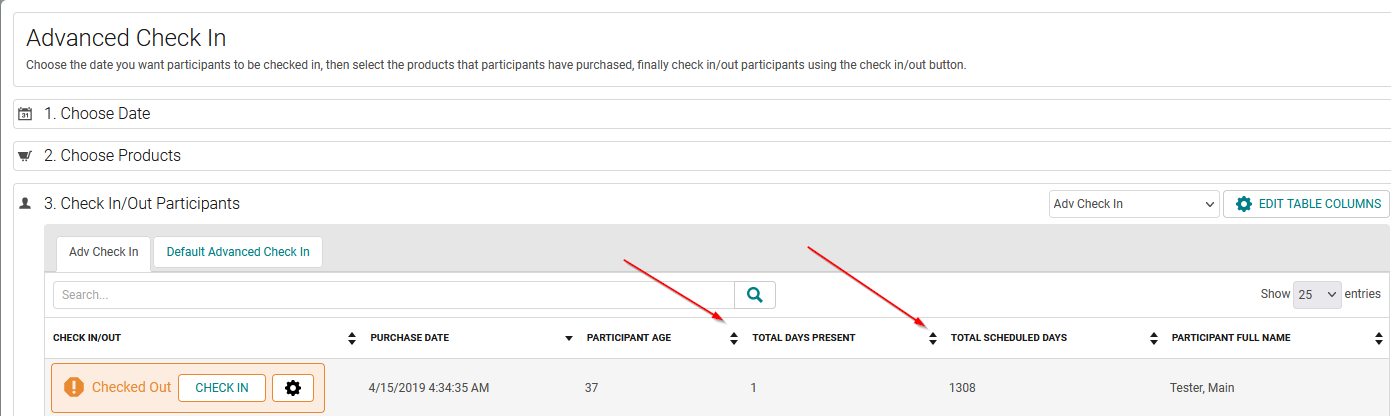Open the gear settings for Main Tester
Viewport: 1391px width, 416px height.
point(293,388)
